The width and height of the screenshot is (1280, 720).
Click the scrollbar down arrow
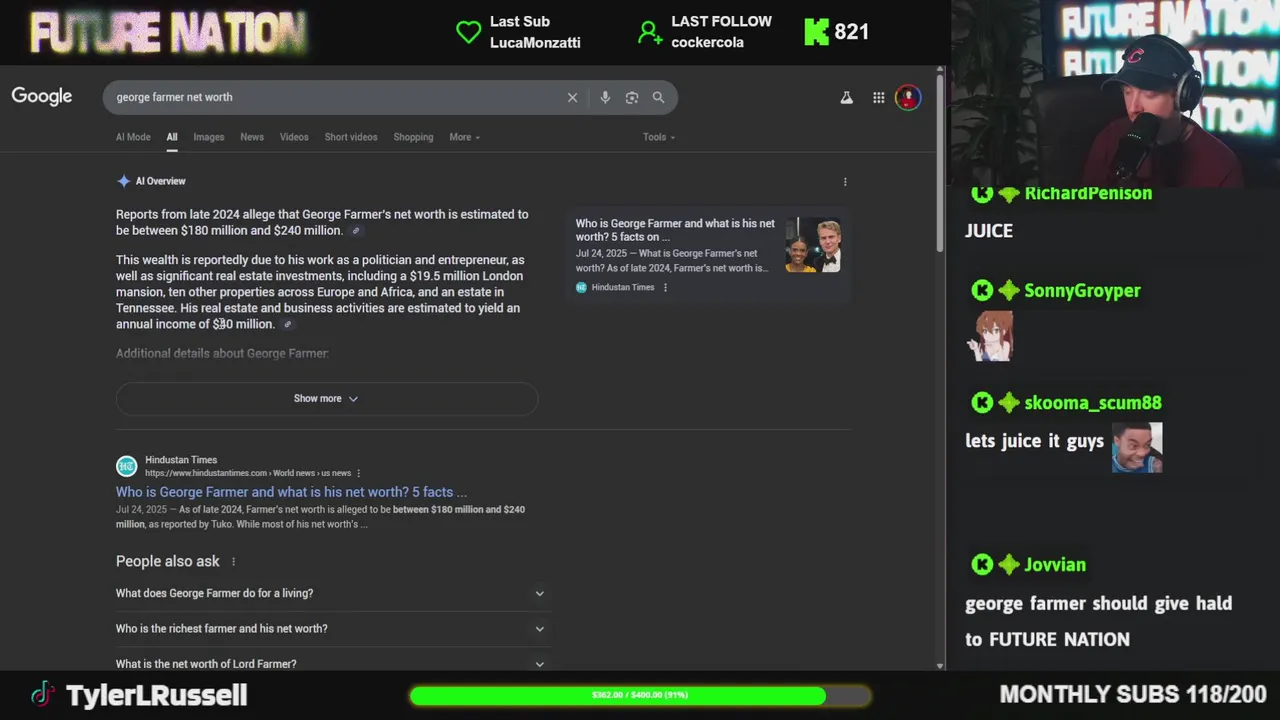pyautogui.click(x=940, y=665)
